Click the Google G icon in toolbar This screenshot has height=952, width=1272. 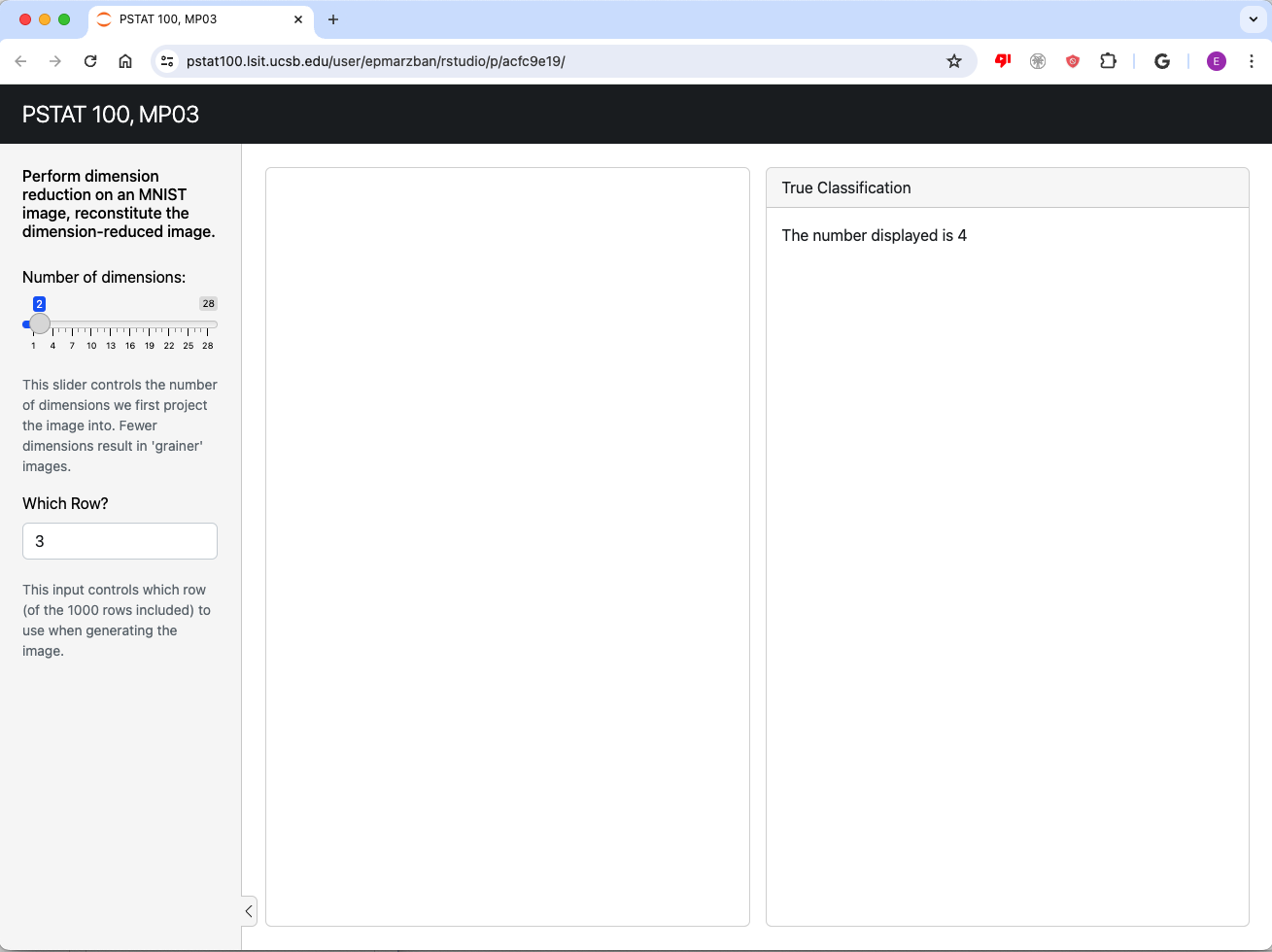click(1161, 61)
